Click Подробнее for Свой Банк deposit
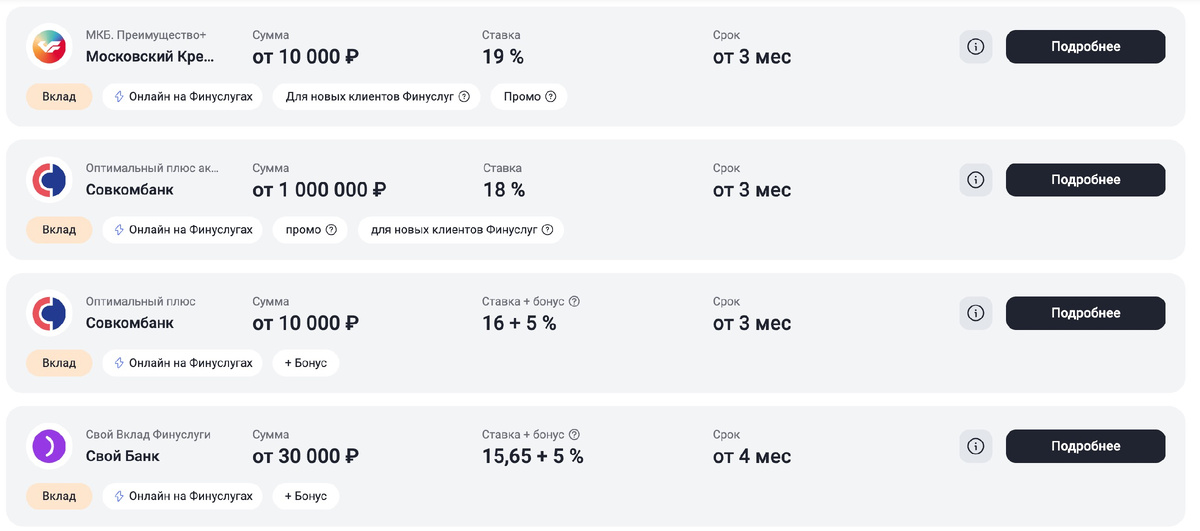1200x531 pixels. pos(1085,446)
